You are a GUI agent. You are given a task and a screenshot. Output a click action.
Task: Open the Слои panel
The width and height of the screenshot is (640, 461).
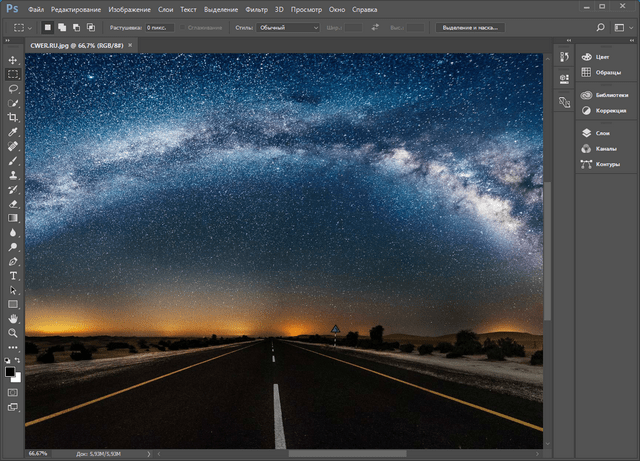601,133
